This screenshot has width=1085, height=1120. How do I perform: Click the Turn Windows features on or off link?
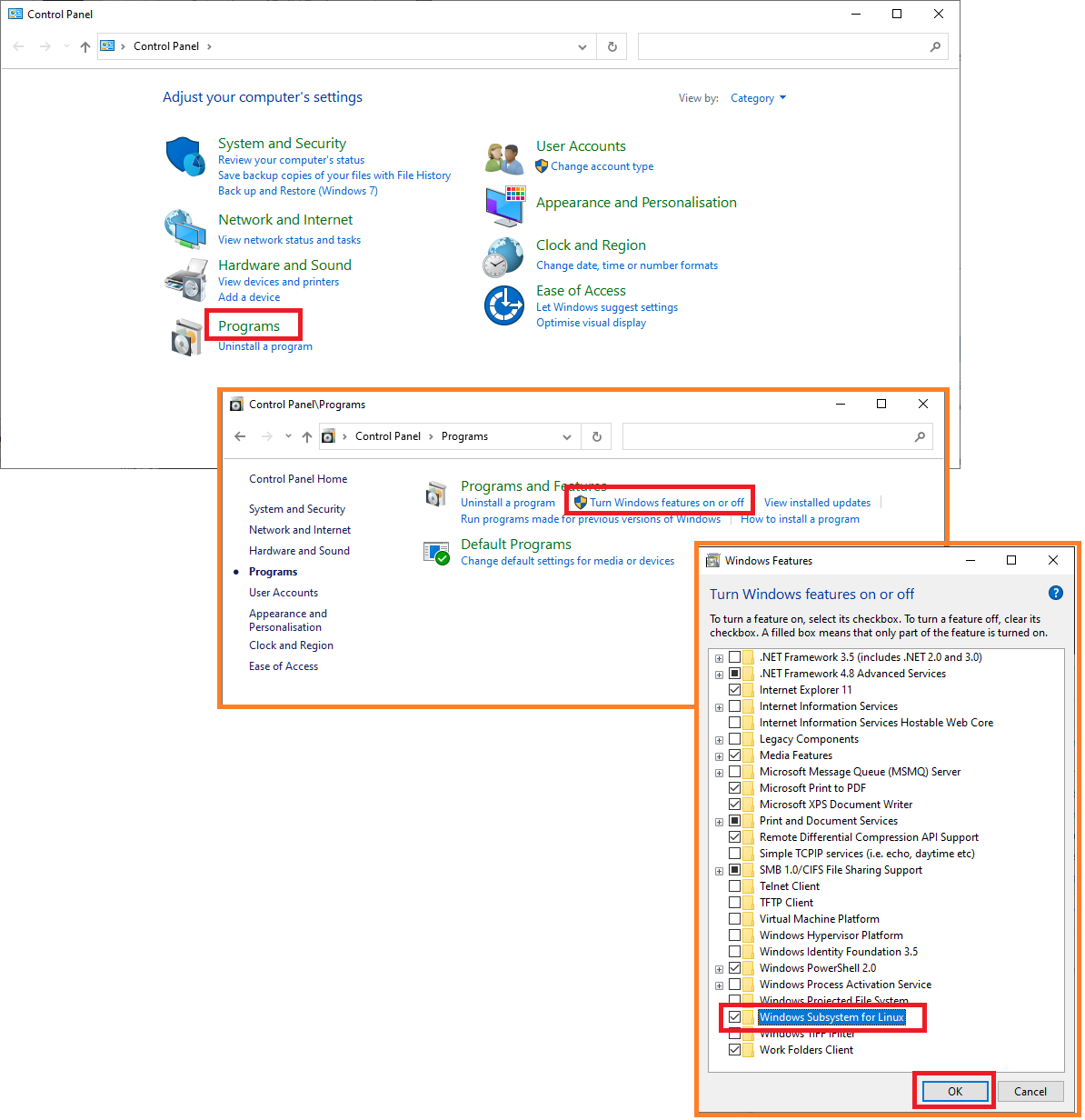tap(666, 502)
